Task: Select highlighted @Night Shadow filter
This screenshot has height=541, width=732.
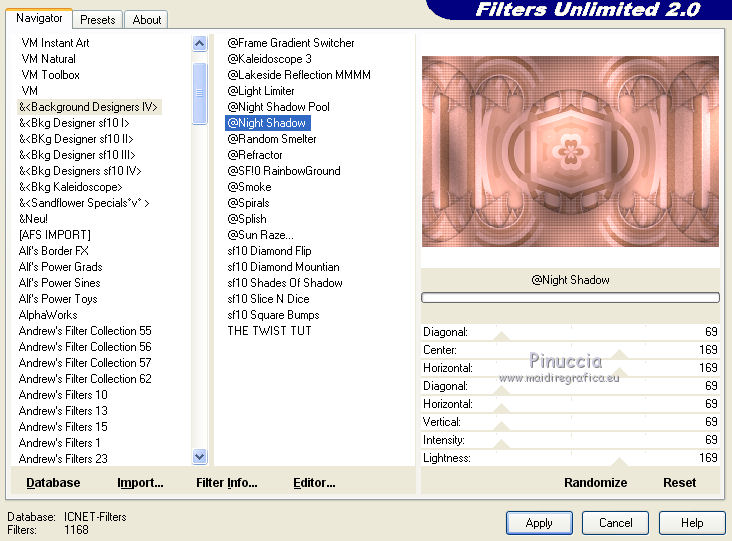Action: (x=267, y=123)
